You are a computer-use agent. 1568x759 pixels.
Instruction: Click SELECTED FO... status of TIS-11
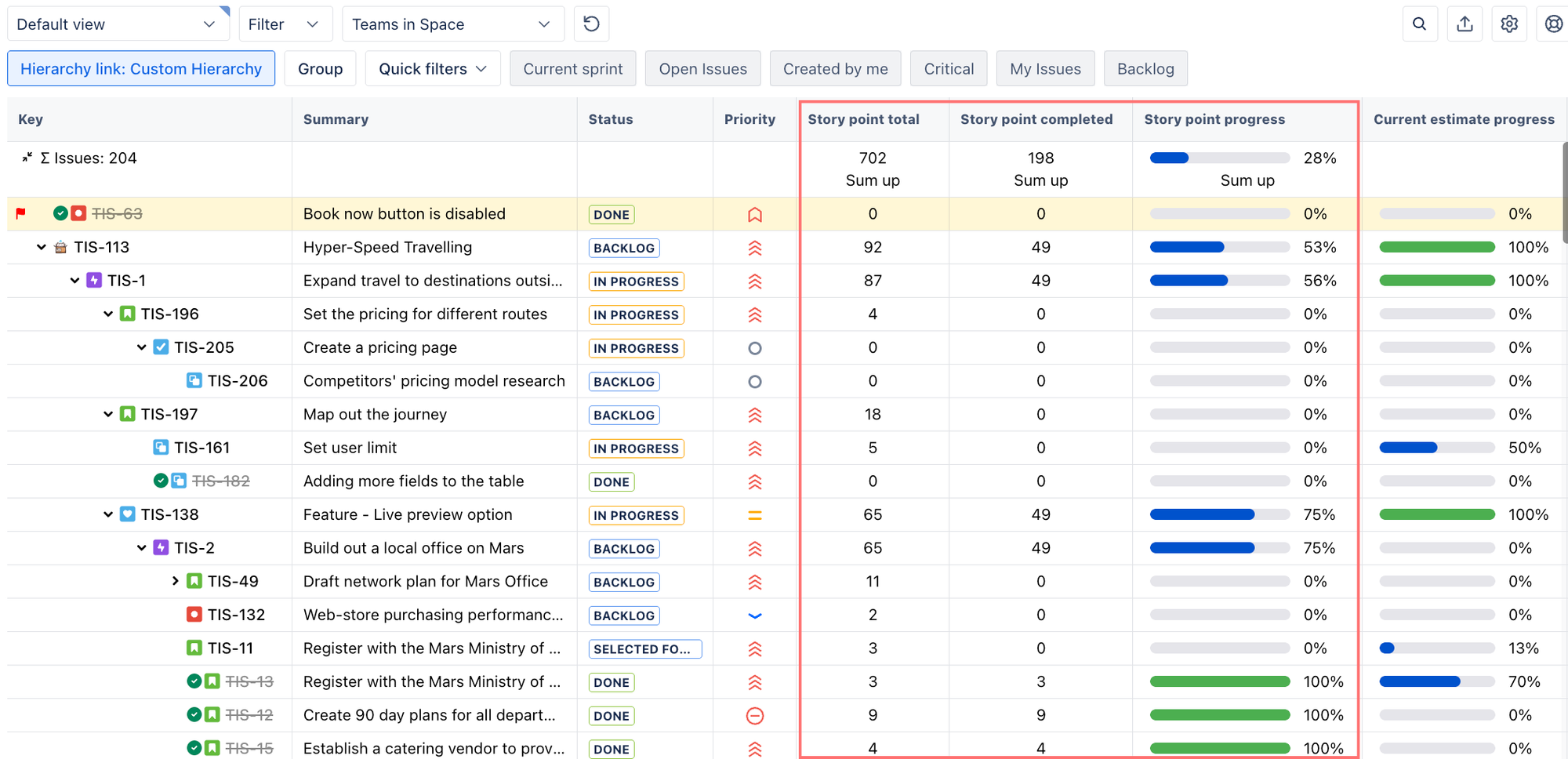pos(645,649)
